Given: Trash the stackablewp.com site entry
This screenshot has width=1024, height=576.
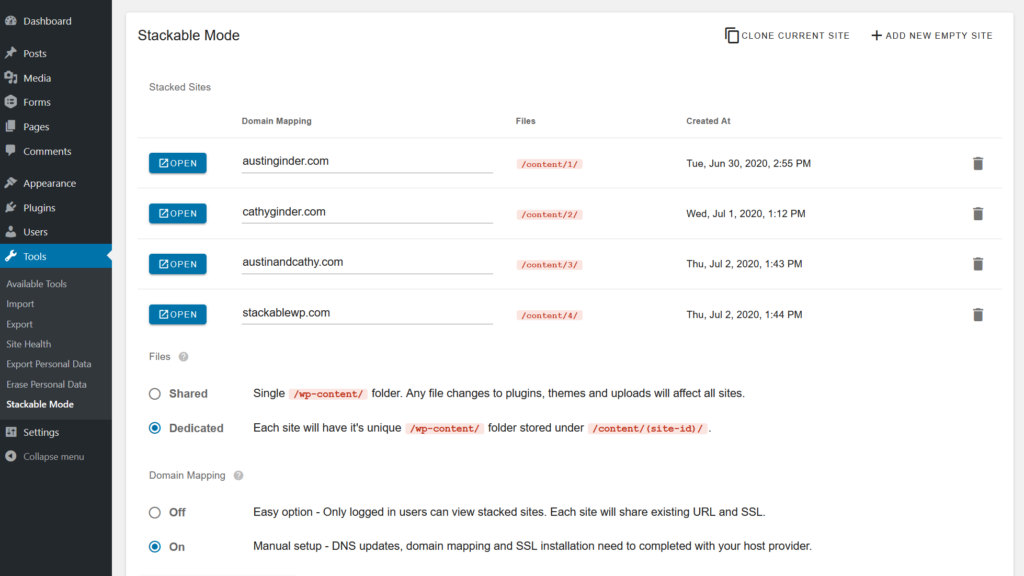Looking at the screenshot, I should coord(978,314).
